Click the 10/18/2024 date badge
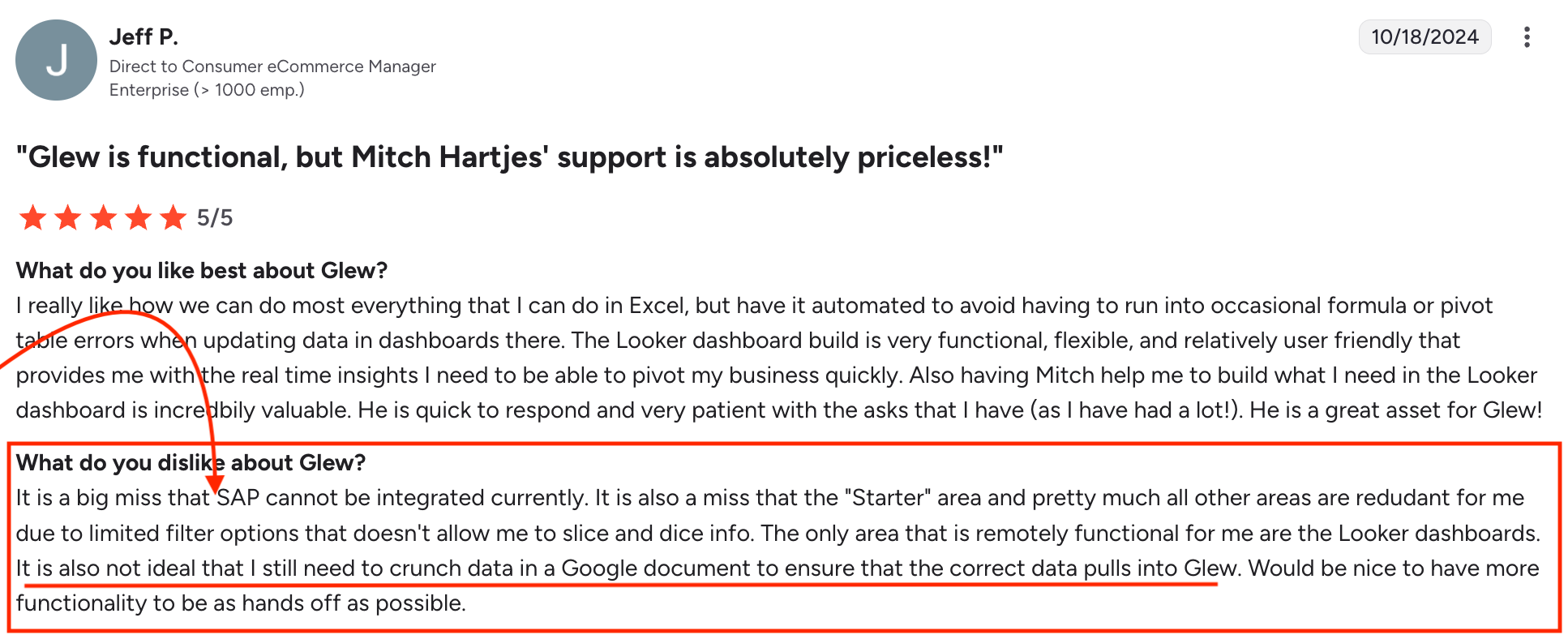Image resolution: width=1568 pixels, height=635 pixels. coord(1424,36)
